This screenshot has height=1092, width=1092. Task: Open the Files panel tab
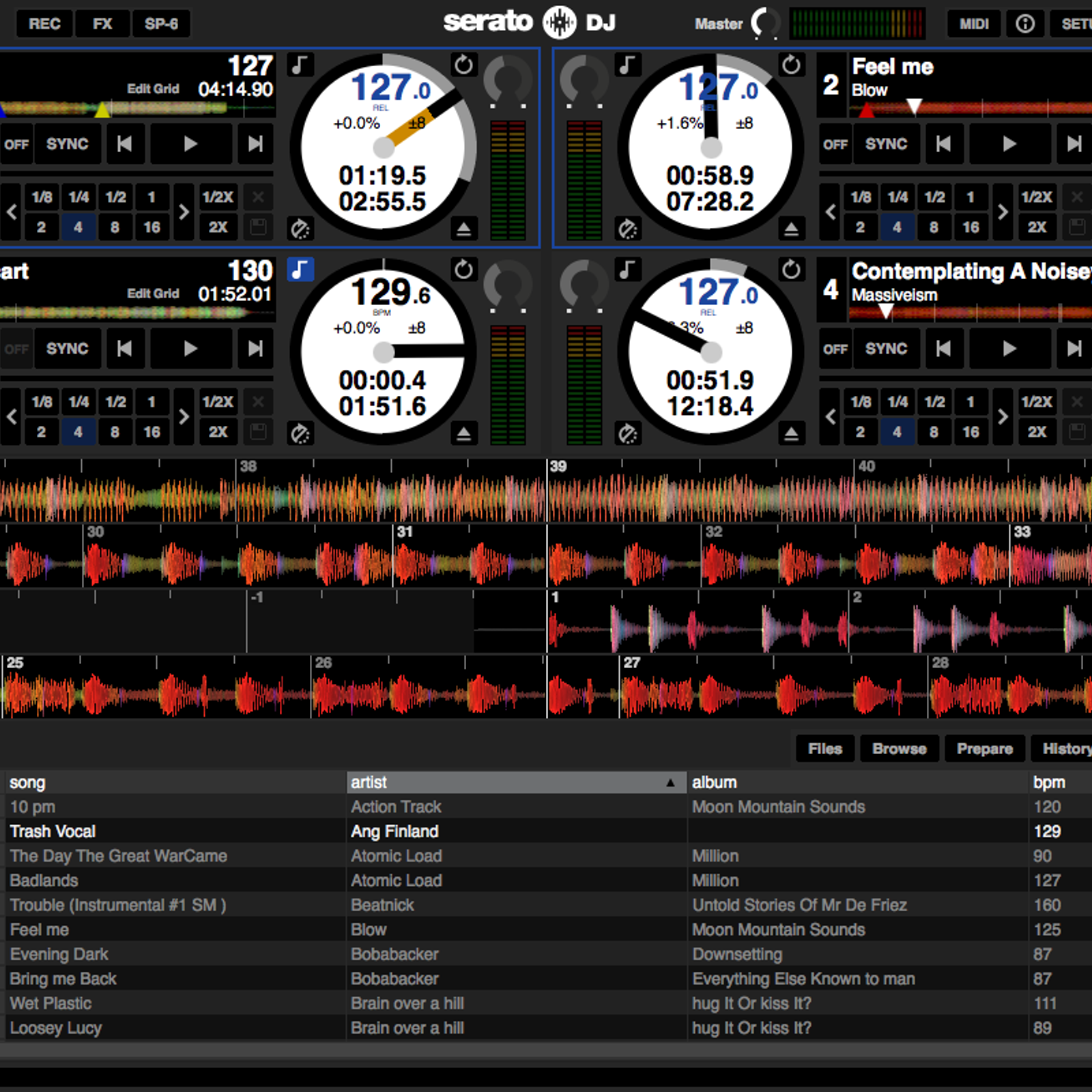(825, 749)
